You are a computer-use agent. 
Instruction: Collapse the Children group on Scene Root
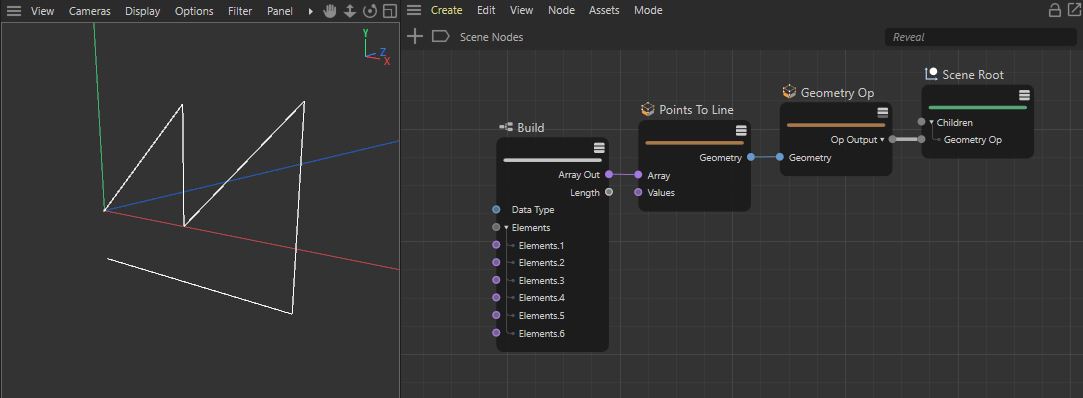point(931,122)
